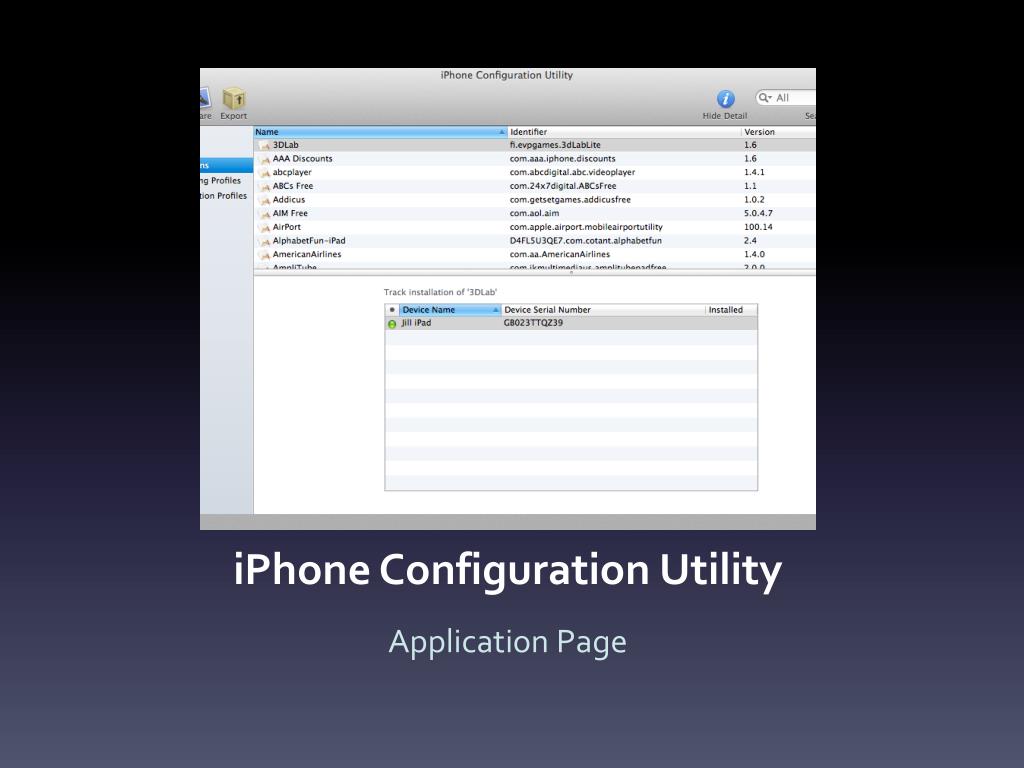Sort by Installed column header
Viewport: 1024px width, 768px height.
click(x=731, y=310)
